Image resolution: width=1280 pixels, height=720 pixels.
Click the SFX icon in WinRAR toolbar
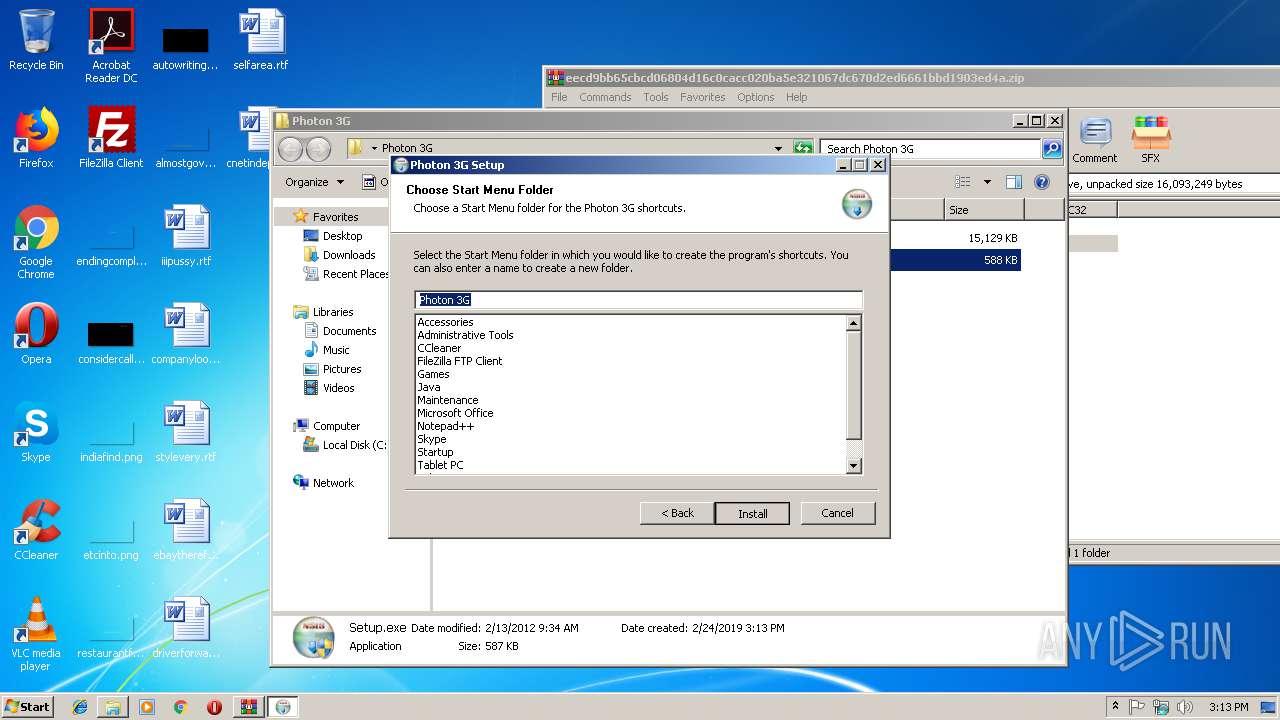click(1151, 140)
